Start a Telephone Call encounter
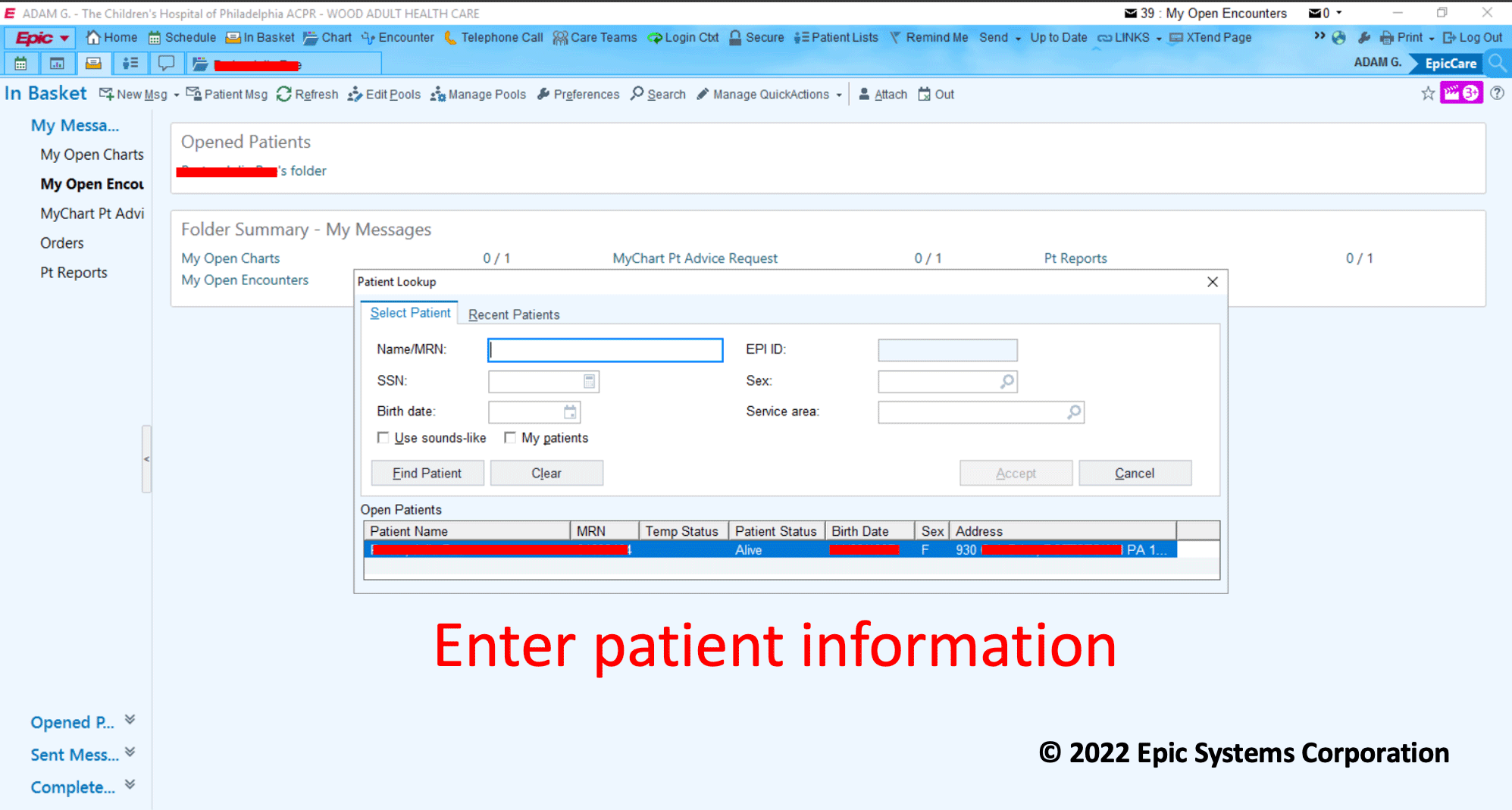 (x=493, y=38)
